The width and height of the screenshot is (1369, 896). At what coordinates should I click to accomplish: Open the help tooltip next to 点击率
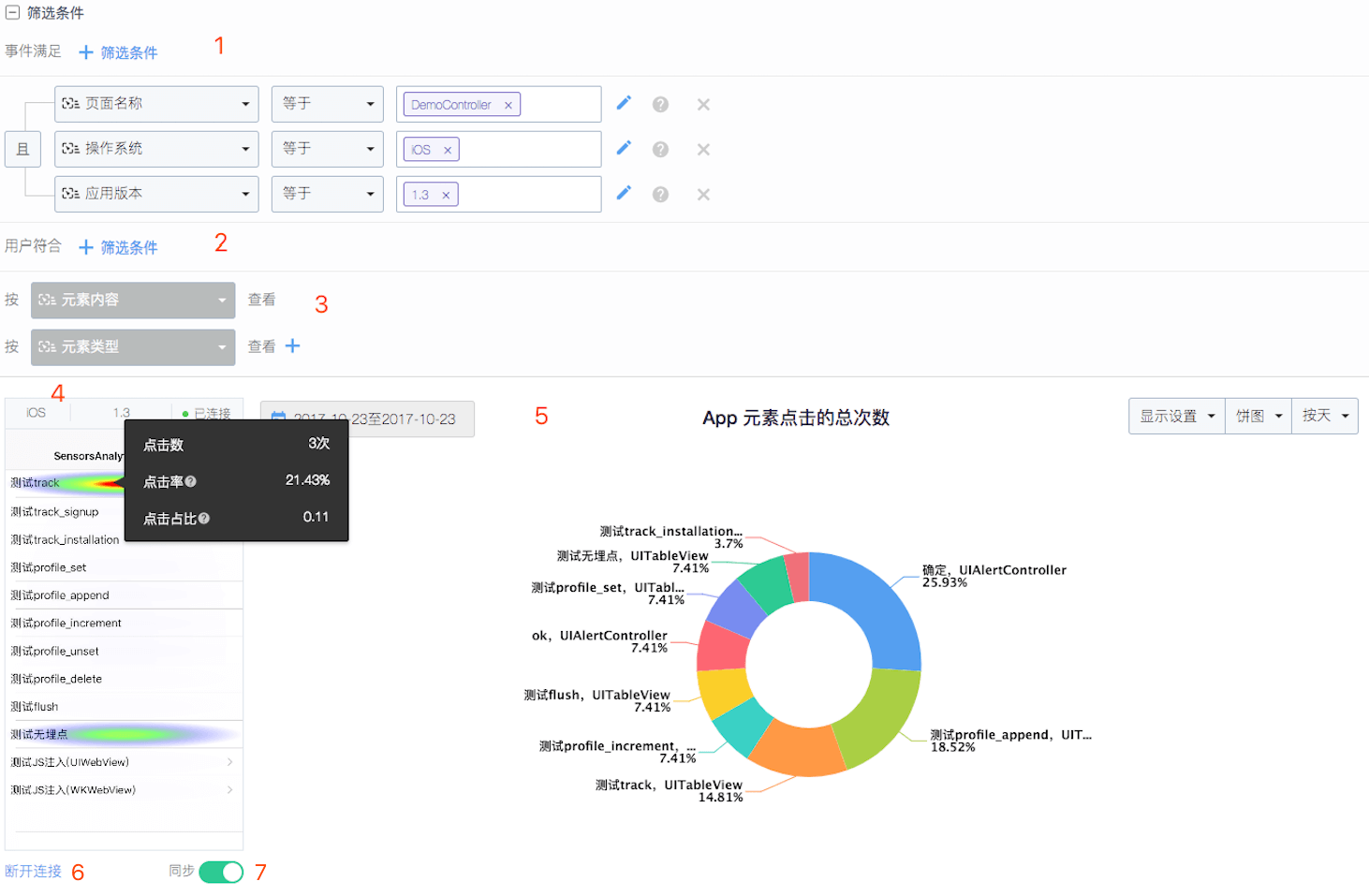pos(191,481)
